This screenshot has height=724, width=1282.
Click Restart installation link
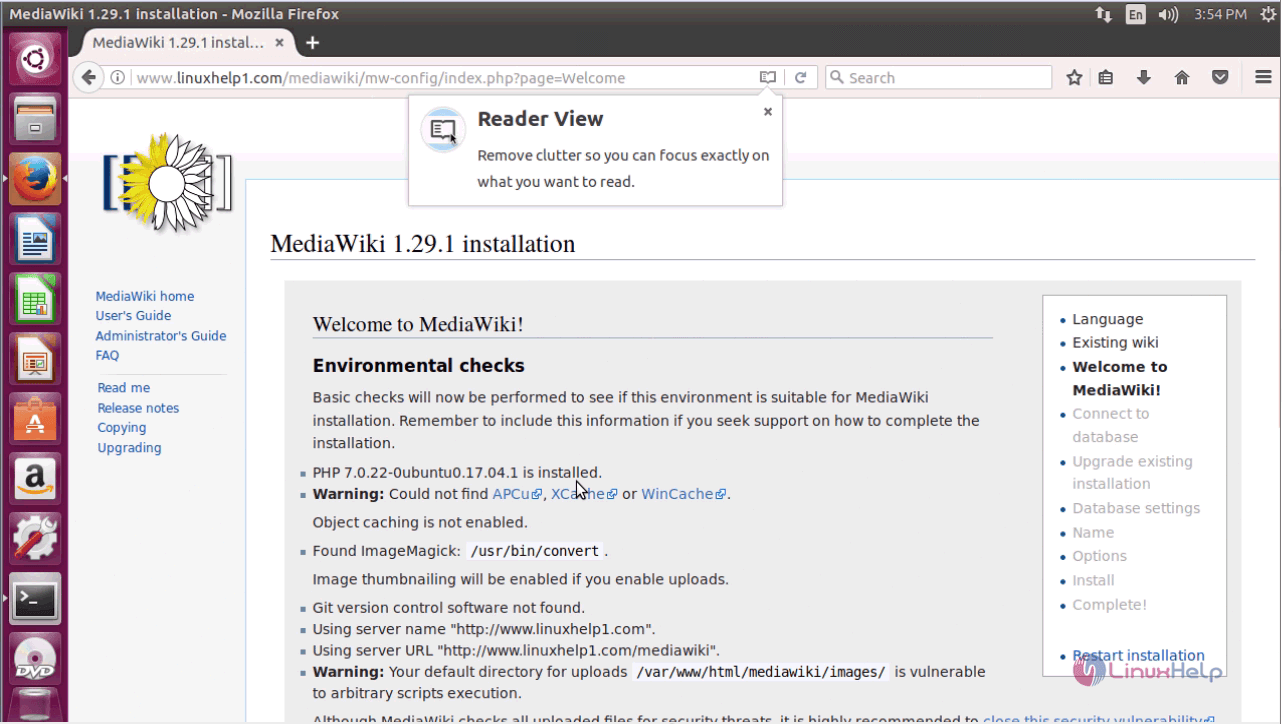coord(1138,656)
